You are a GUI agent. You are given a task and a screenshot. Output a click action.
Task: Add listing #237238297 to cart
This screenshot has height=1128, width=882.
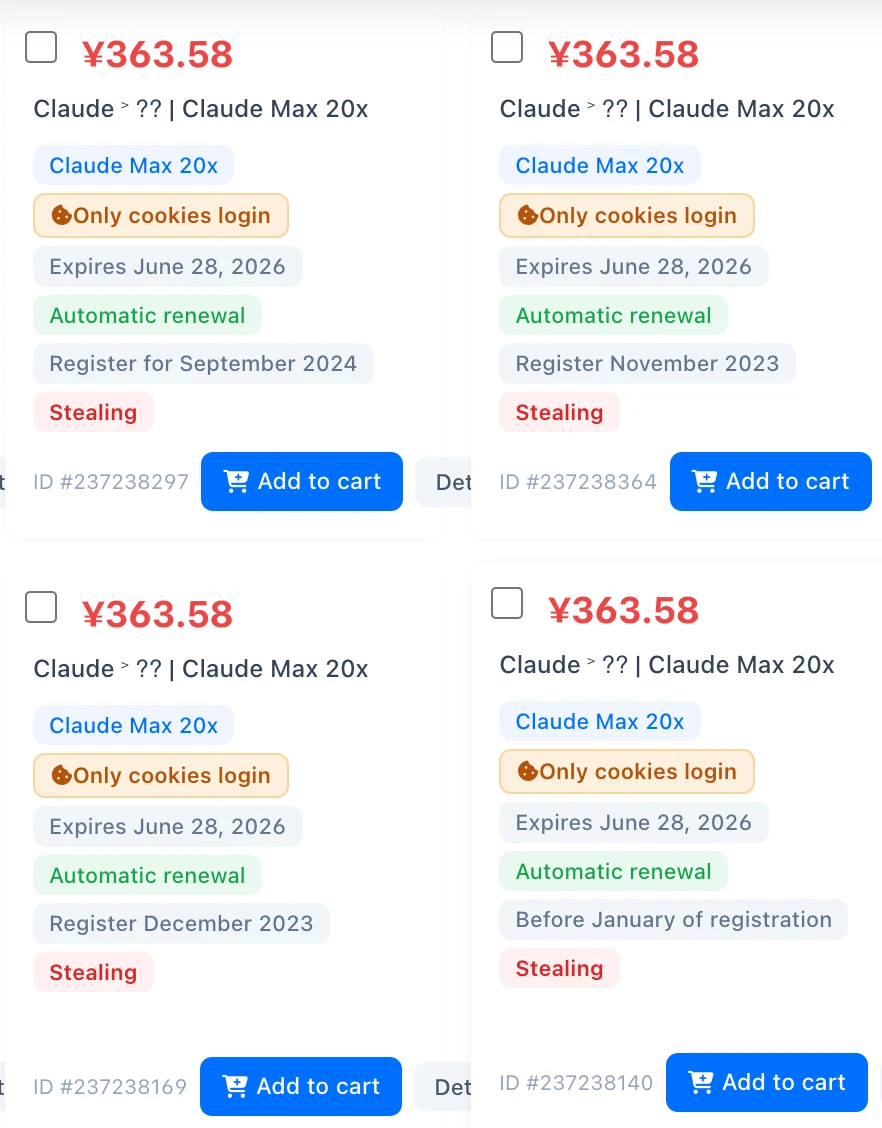click(302, 481)
